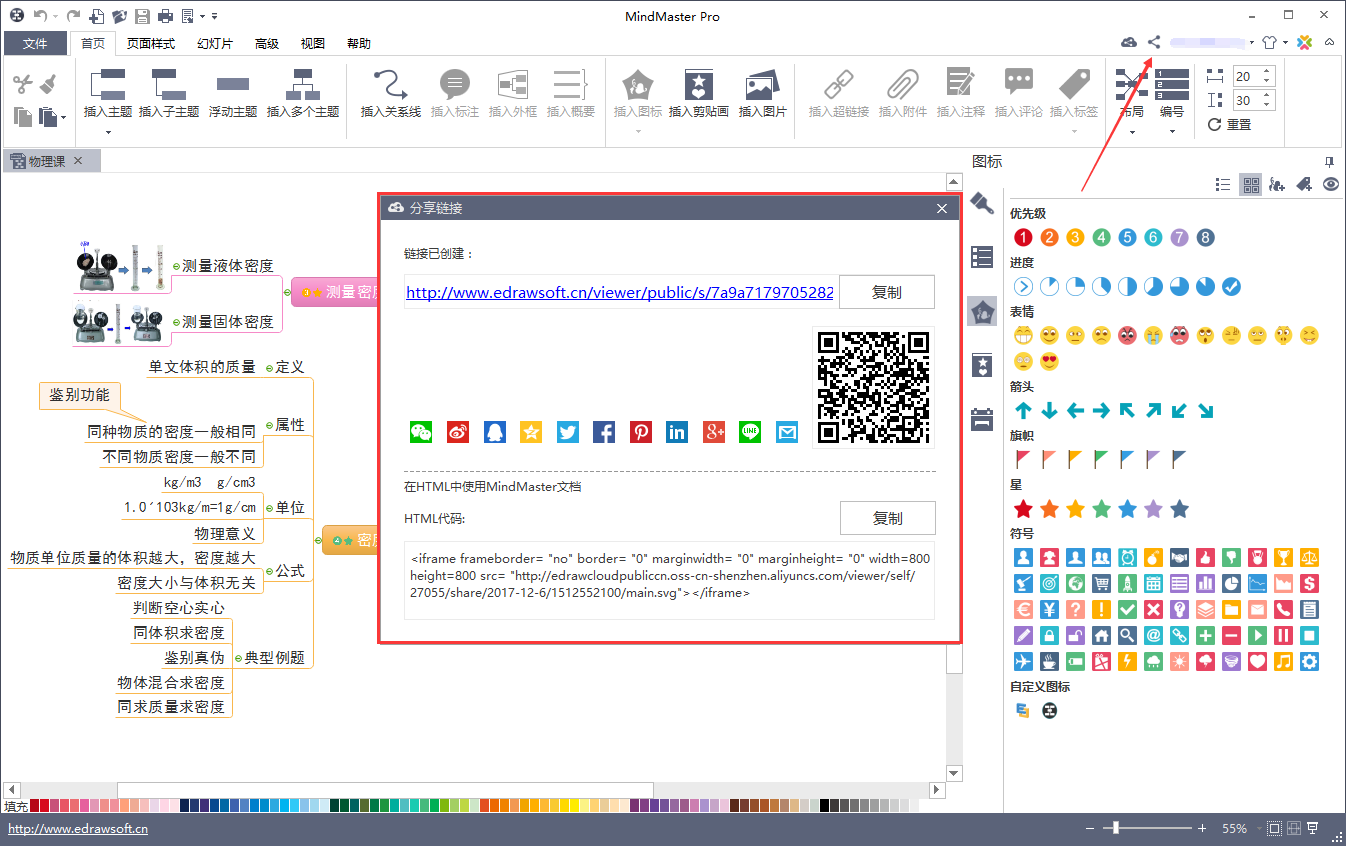This screenshot has height=846, width=1346.
Task: Collapse the 典型例题 branch node
Action: click(x=239, y=658)
